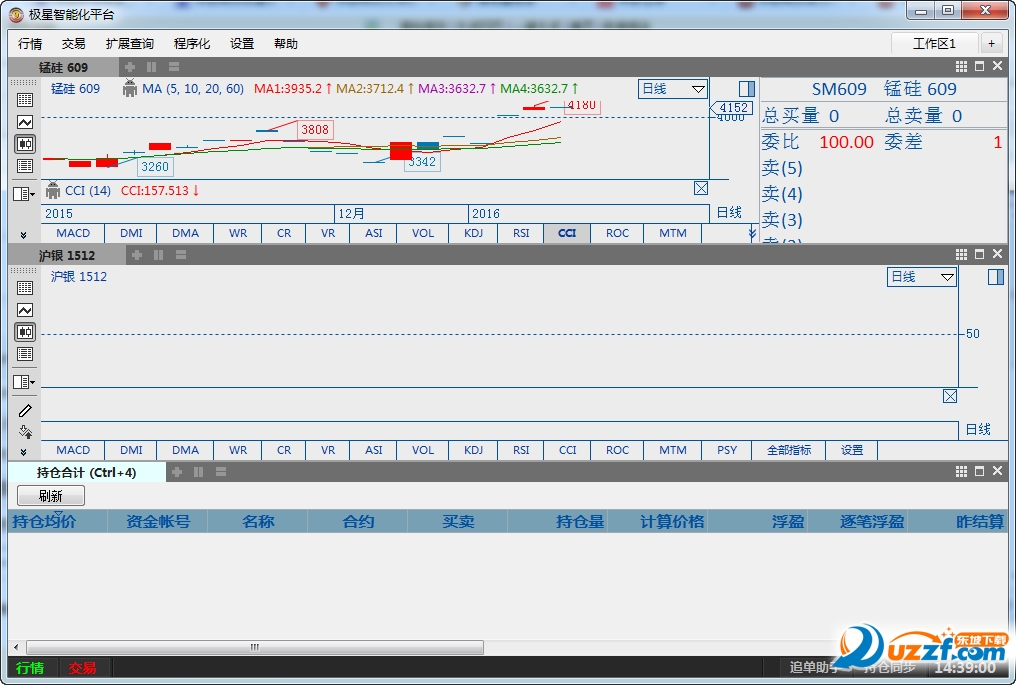The width and height of the screenshot is (1016, 685).
Task: Open the 设置 menu in the menu bar
Action: [x=242, y=43]
